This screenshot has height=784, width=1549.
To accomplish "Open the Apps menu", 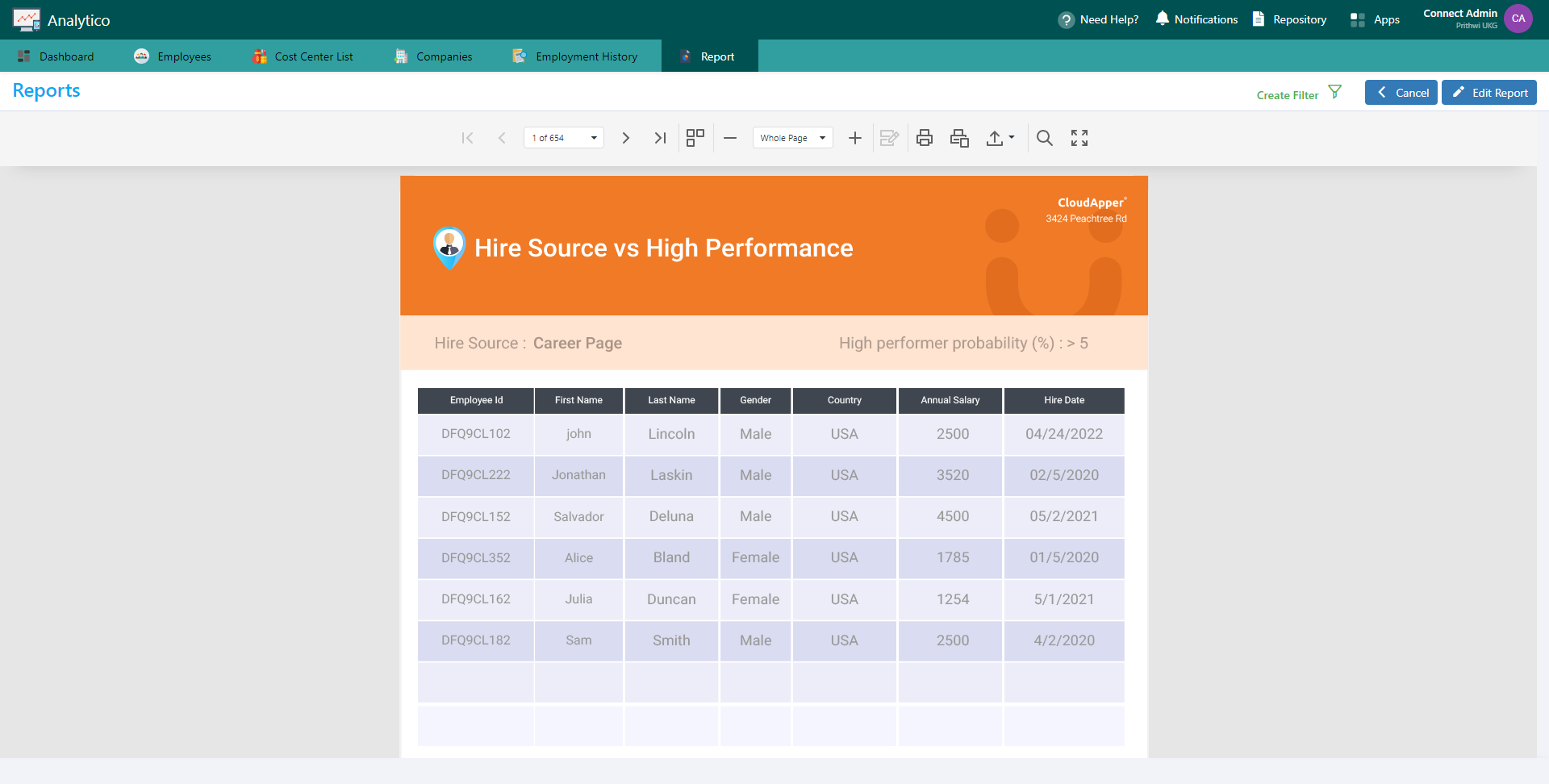I will pyautogui.click(x=1374, y=19).
